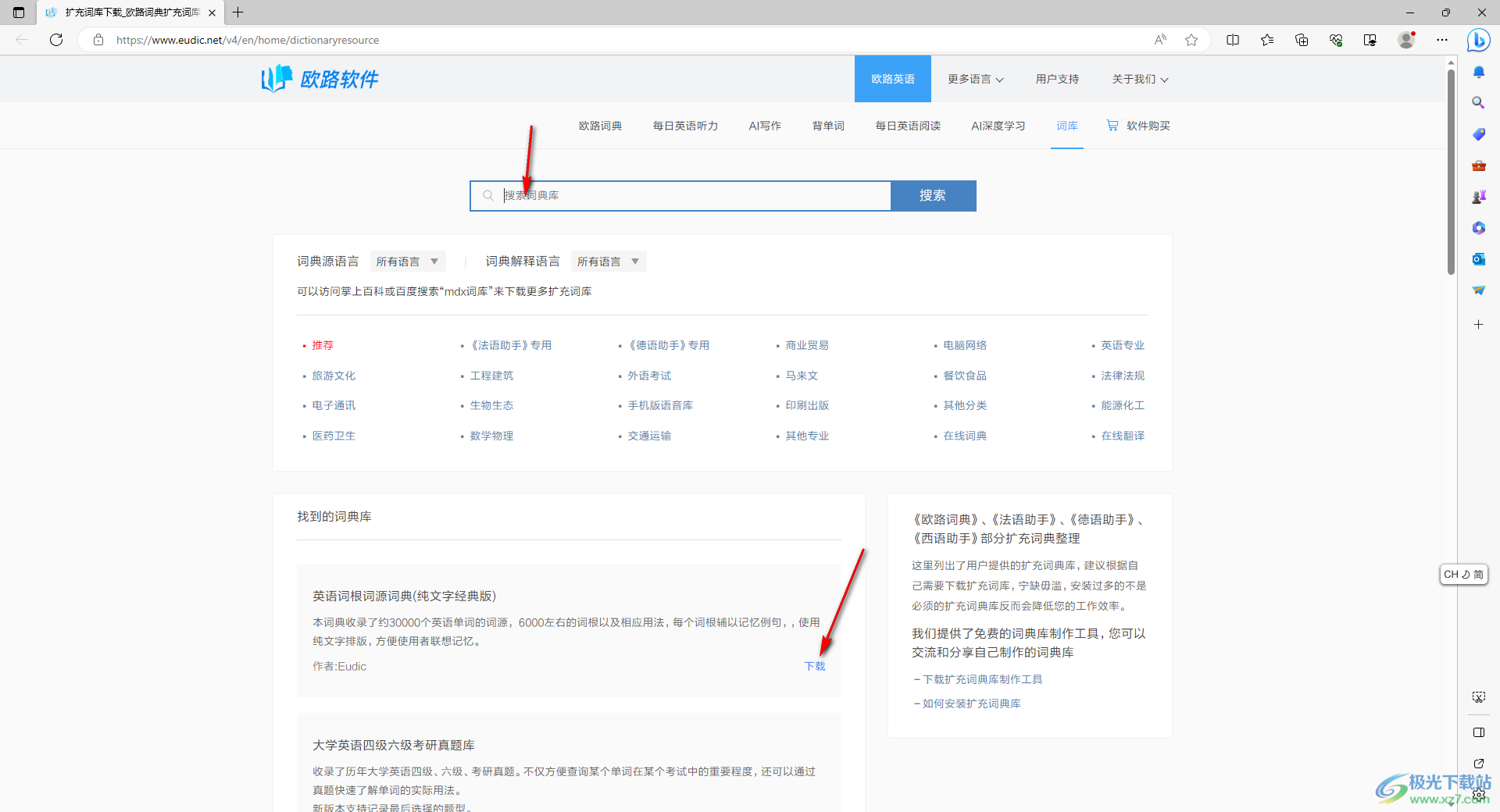1500x812 pixels.
Task: Select the 在线翻译 category
Action: point(1123,436)
